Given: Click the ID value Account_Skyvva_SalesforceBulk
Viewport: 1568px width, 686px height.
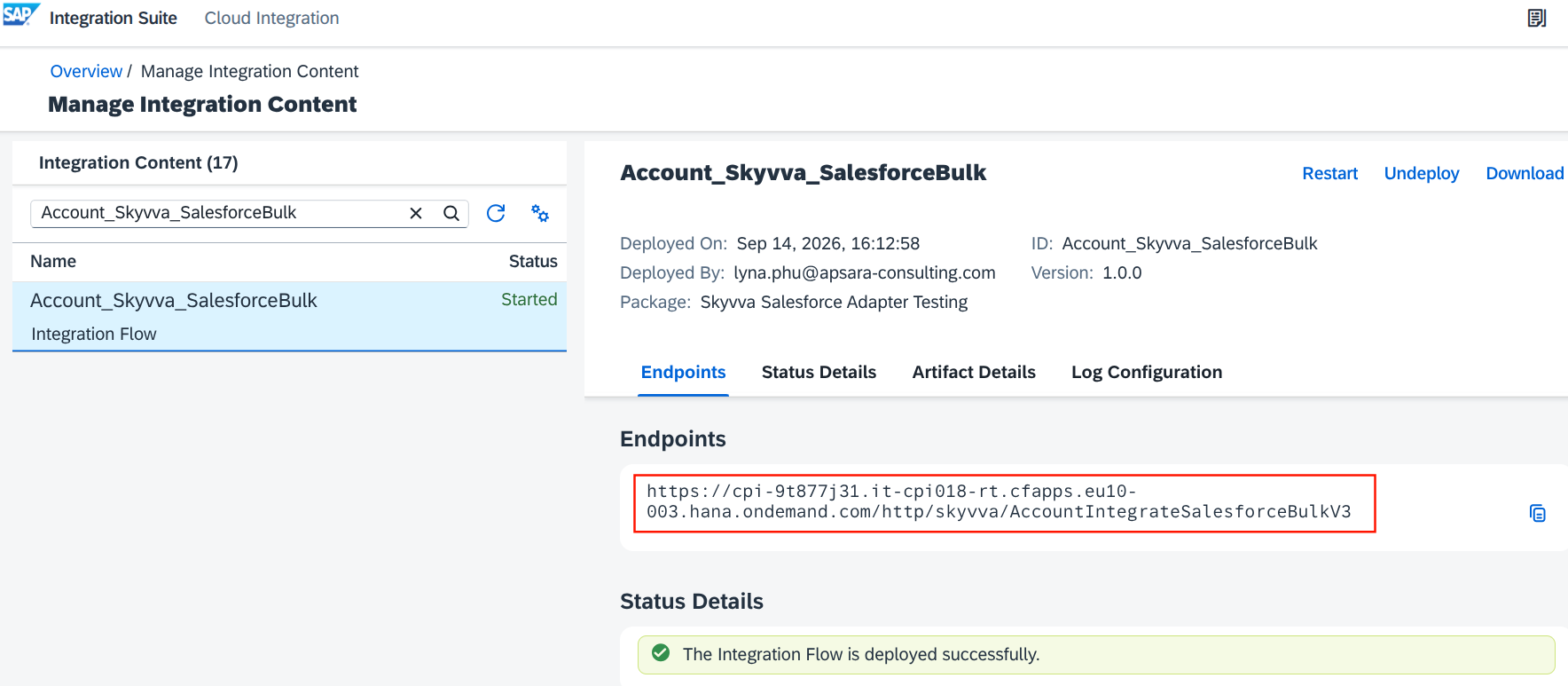Looking at the screenshot, I should pyautogui.click(x=1190, y=243).
